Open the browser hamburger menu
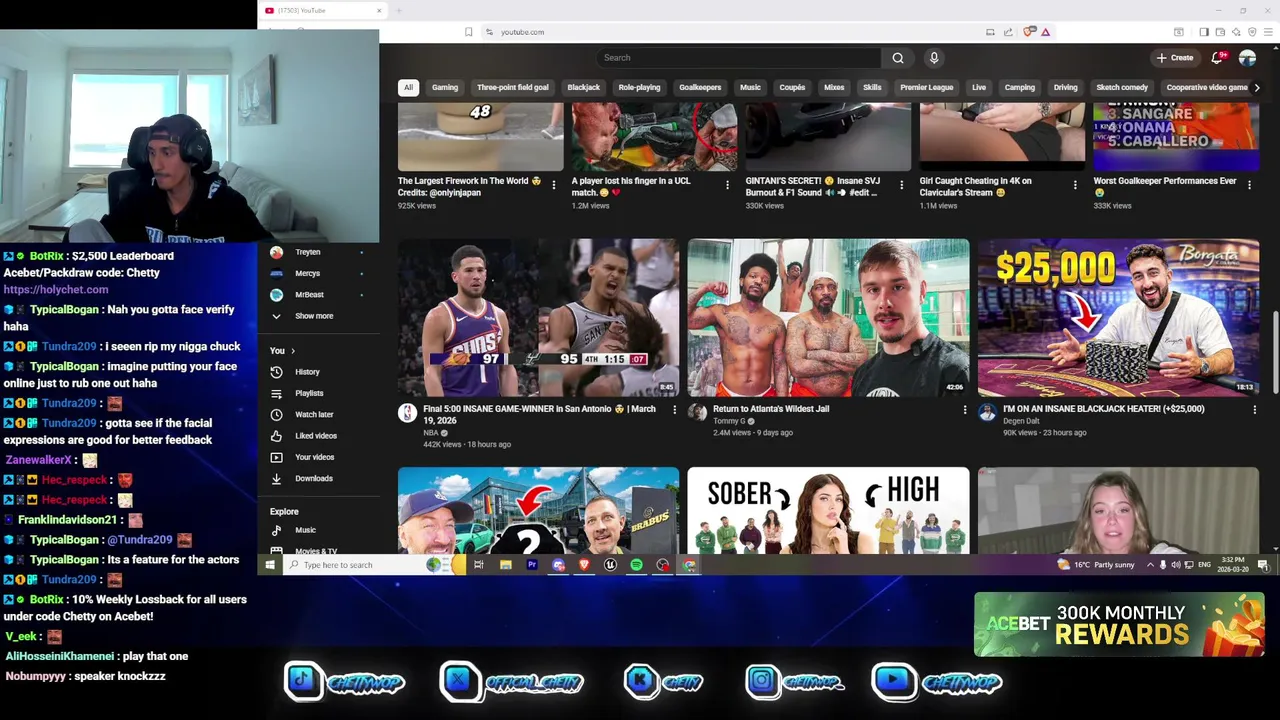 (x=1268, y=32)
